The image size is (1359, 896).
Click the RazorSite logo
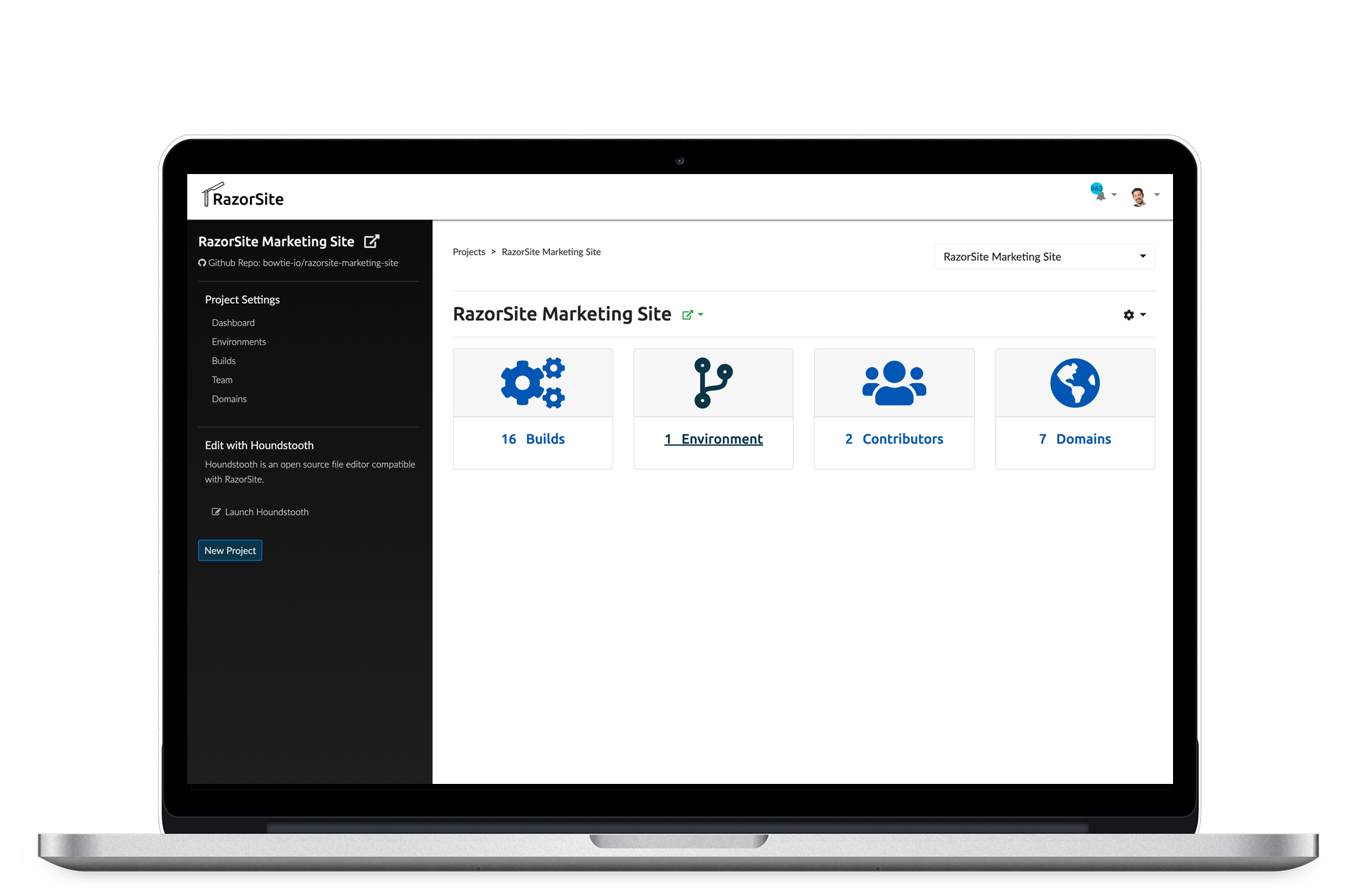pos(243,196)
